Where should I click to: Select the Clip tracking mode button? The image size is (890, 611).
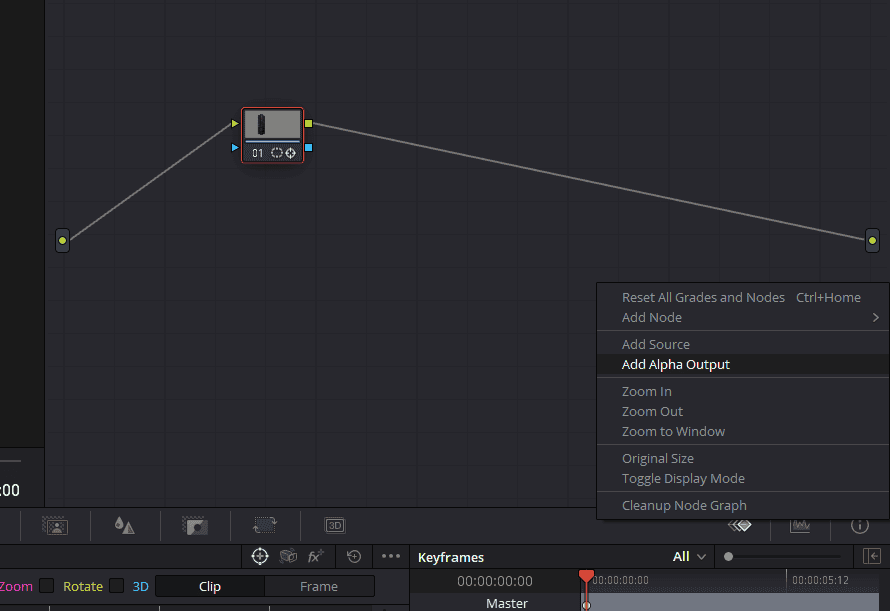pyautogui.click(x=209, y=586)
